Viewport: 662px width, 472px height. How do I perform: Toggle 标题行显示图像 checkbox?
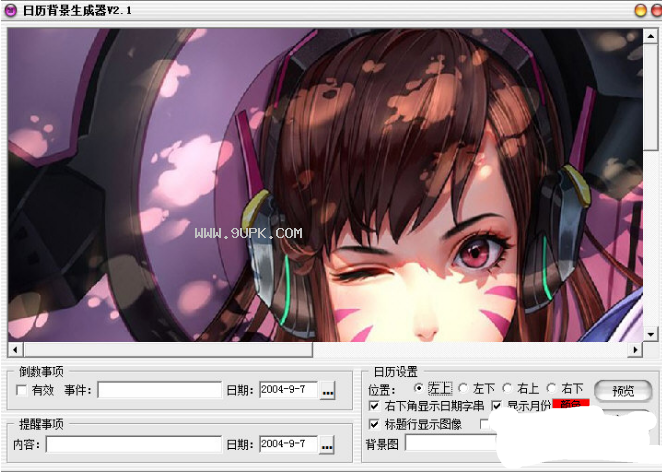[374, 423]
